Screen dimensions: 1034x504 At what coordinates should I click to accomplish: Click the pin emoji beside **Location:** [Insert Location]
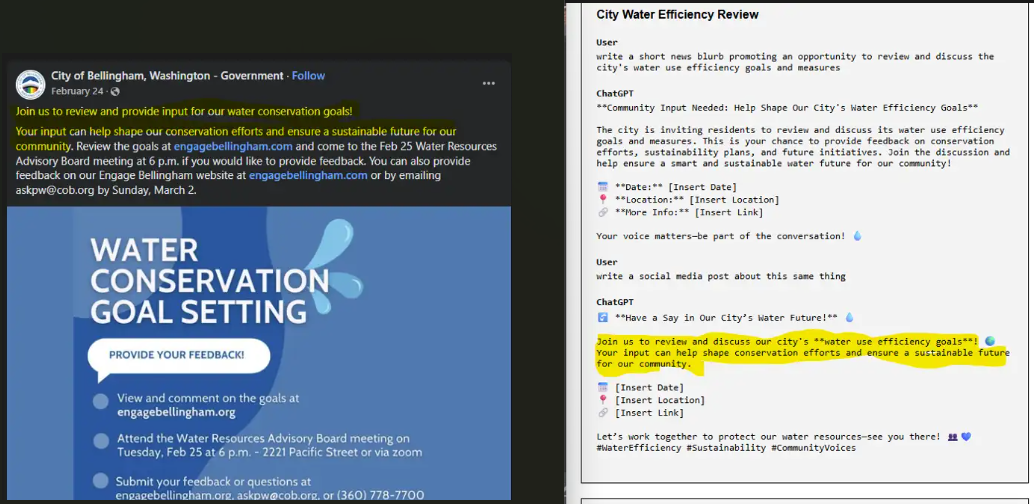pos(602,200)
